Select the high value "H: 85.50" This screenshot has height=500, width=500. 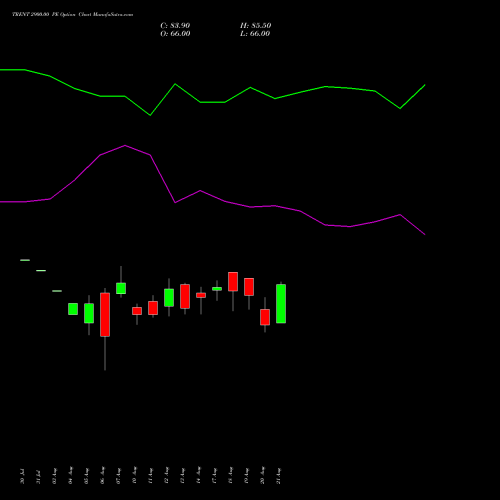coord(256,26)
